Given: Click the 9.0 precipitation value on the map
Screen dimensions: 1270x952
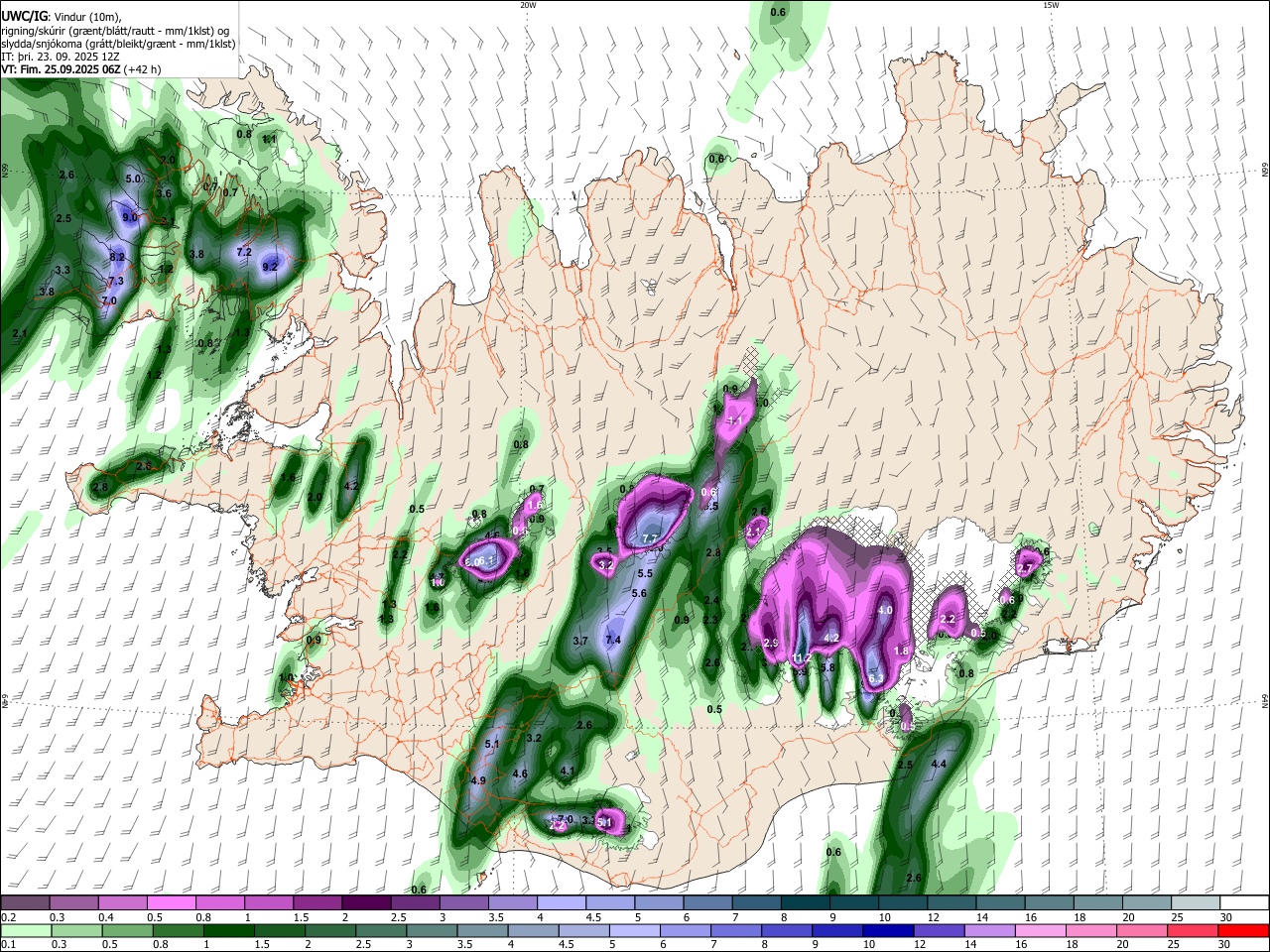Looking at the screenshot, I should pos(130,217).
